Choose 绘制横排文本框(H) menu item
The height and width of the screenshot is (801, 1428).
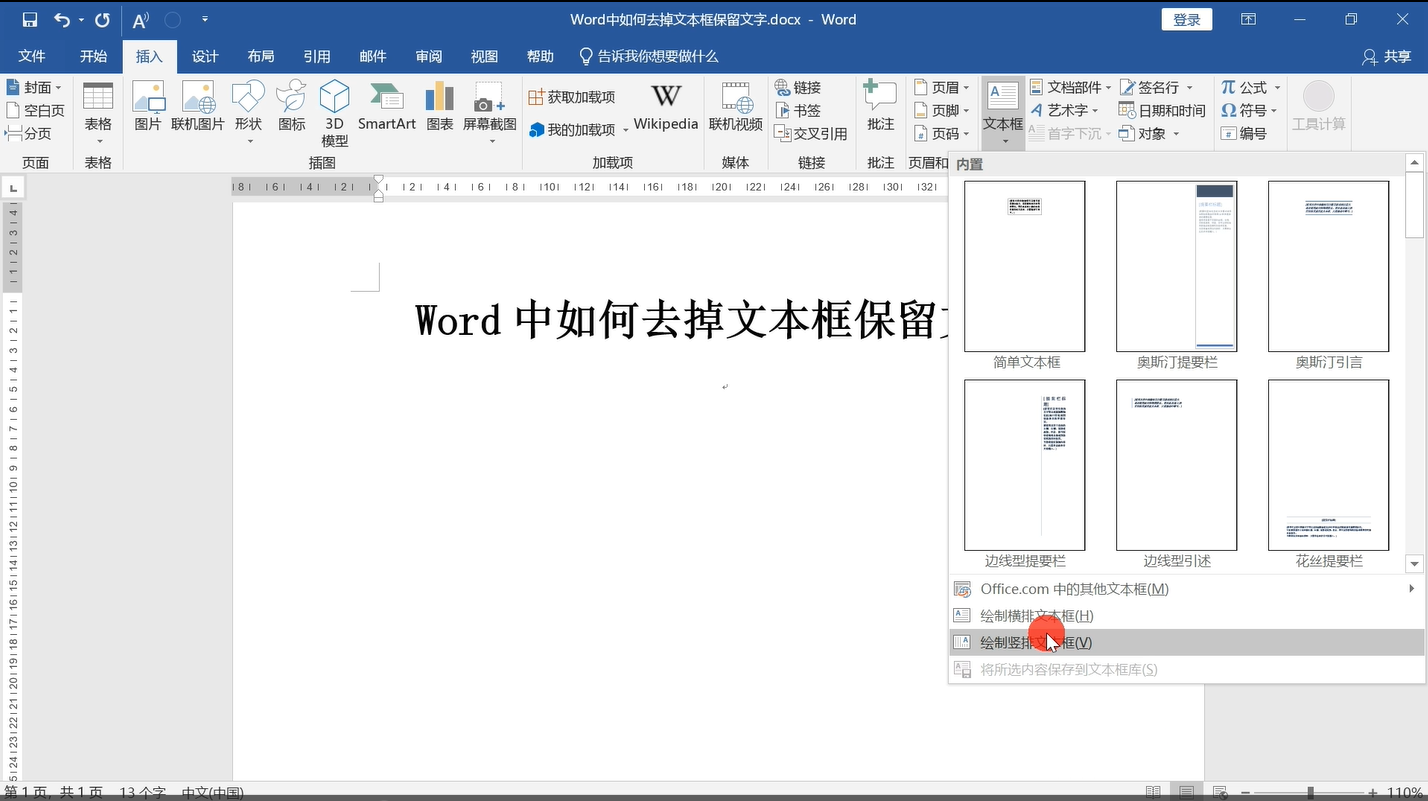pyautogui.click(x=1186, y=616)
